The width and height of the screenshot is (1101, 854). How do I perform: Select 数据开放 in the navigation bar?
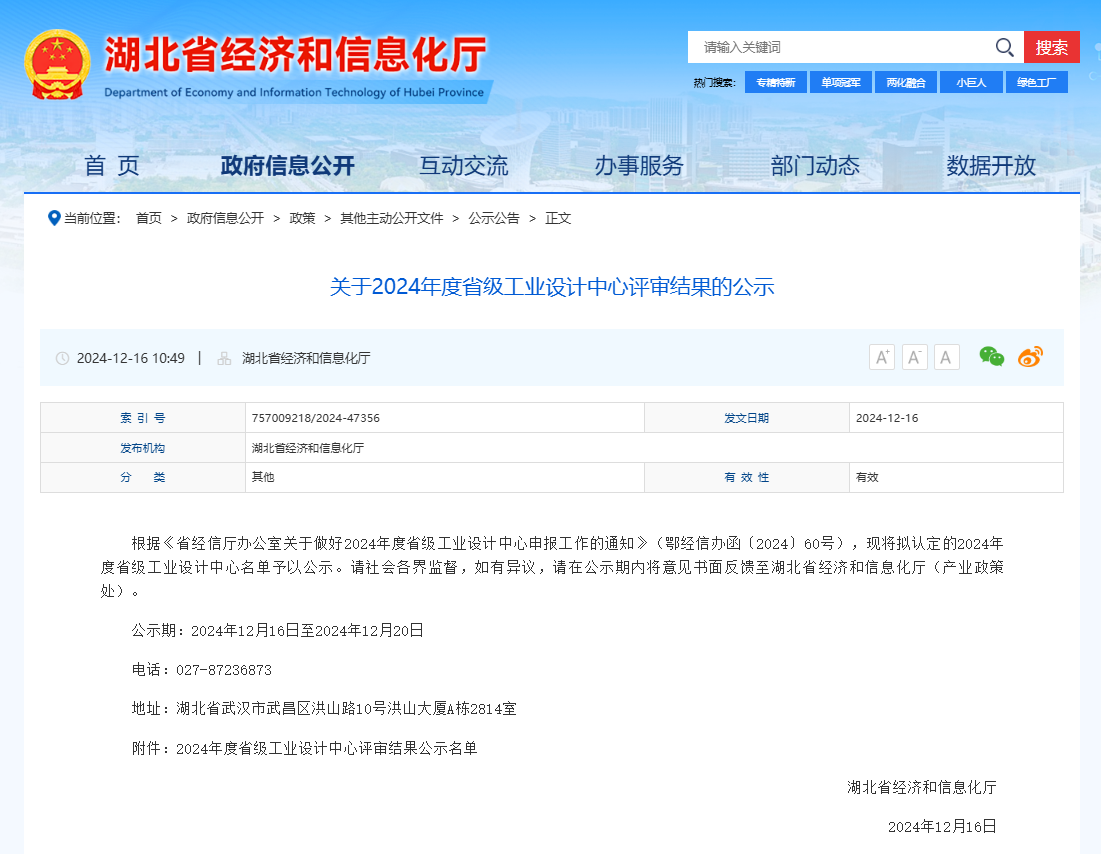(x=988, y=166)
